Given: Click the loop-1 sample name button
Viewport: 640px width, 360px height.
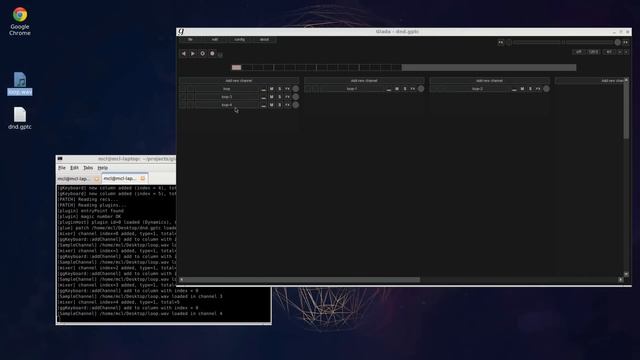Looking at the screenshot, I should point(352,89).
